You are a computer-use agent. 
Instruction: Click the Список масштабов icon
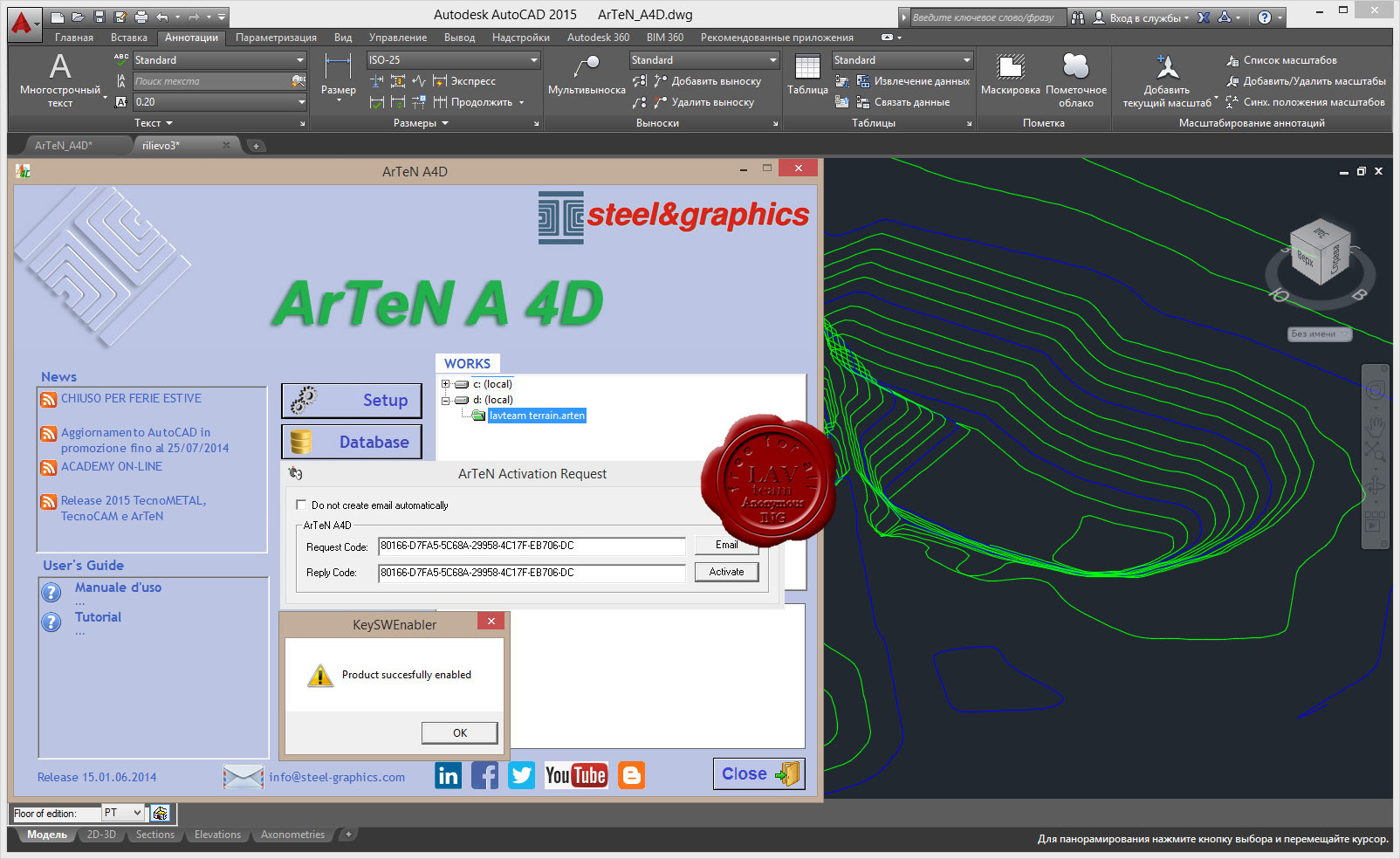click(x=1232, y=60)
